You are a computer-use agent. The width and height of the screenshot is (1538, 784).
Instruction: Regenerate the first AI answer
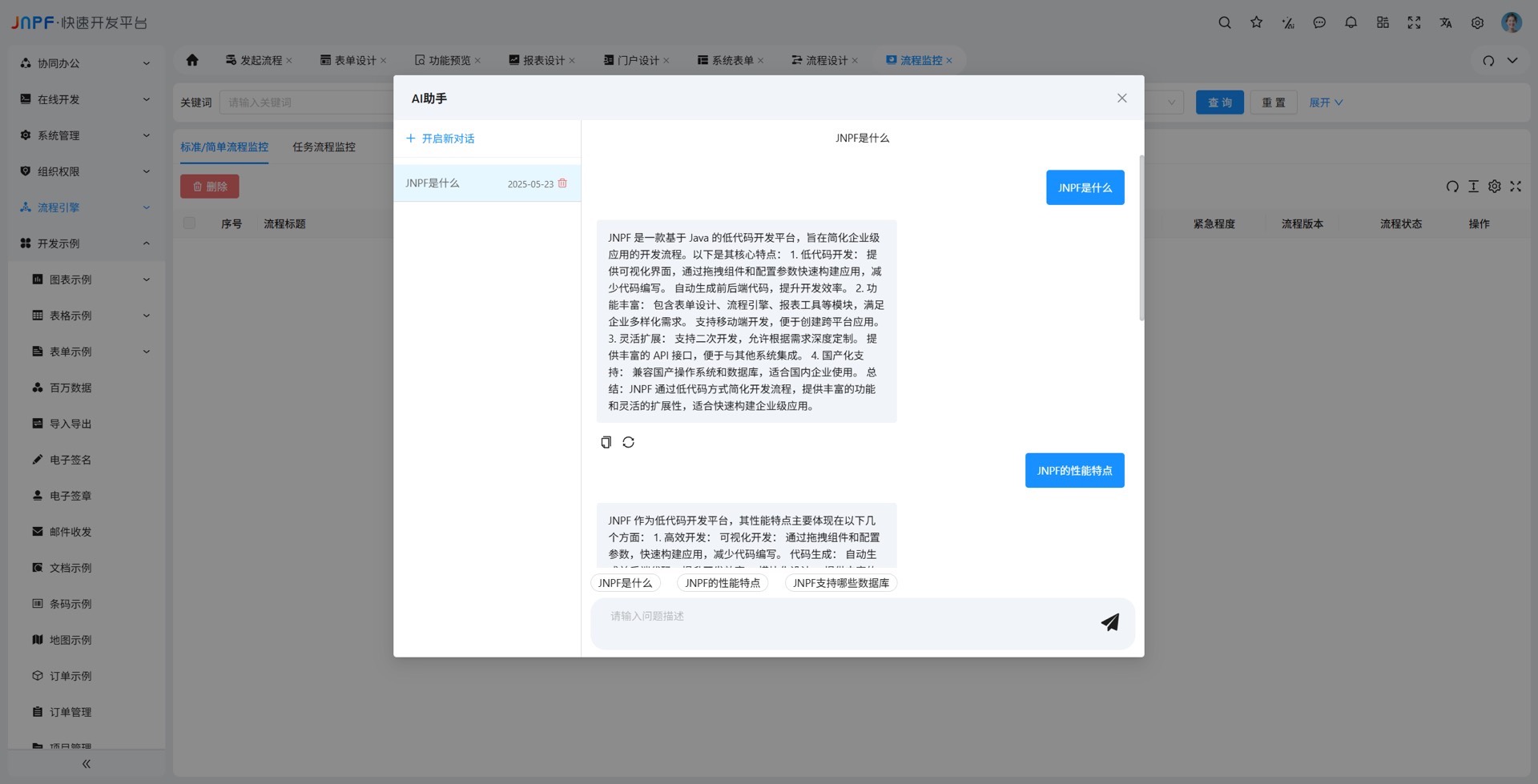click(x=629, y=442)
